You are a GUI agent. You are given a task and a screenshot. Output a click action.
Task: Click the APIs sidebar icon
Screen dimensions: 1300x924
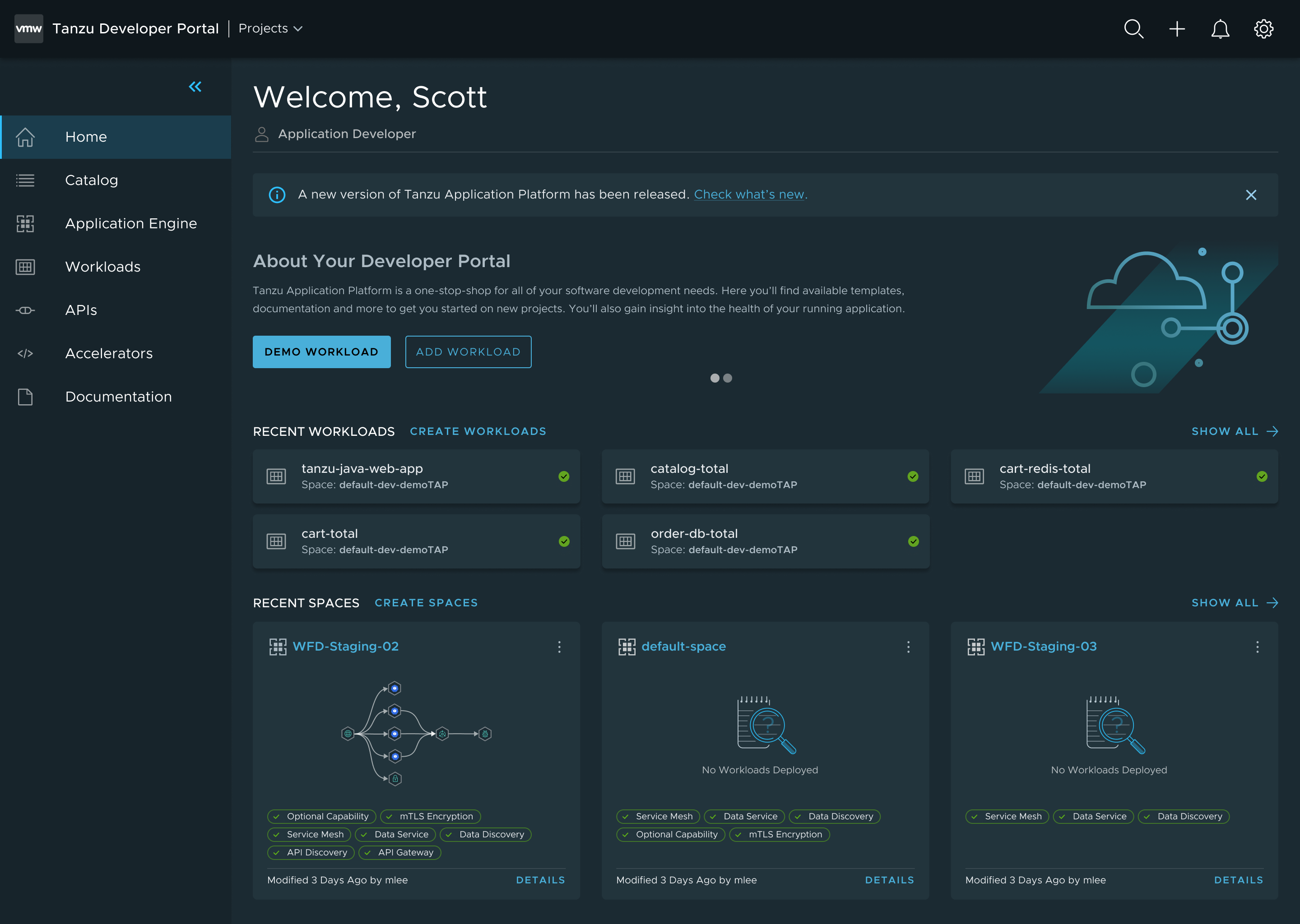(x=25, y=310)
